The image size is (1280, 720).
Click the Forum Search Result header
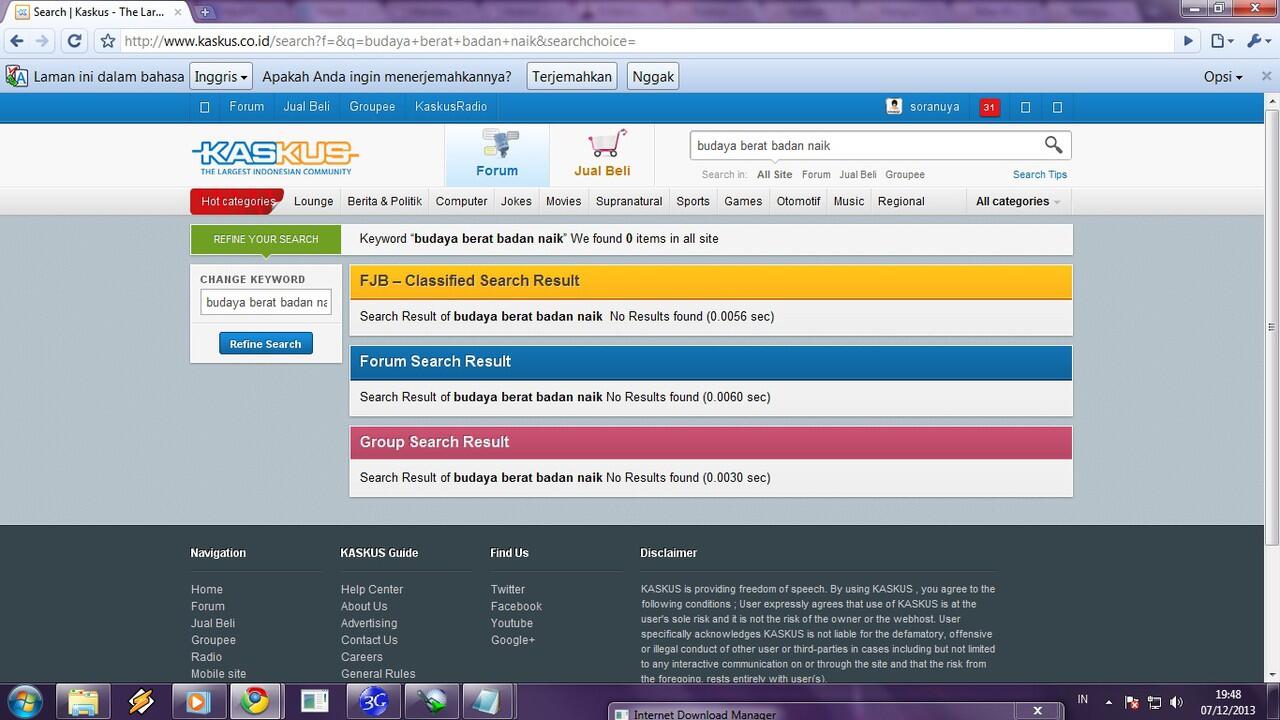[x=711, y=362]
